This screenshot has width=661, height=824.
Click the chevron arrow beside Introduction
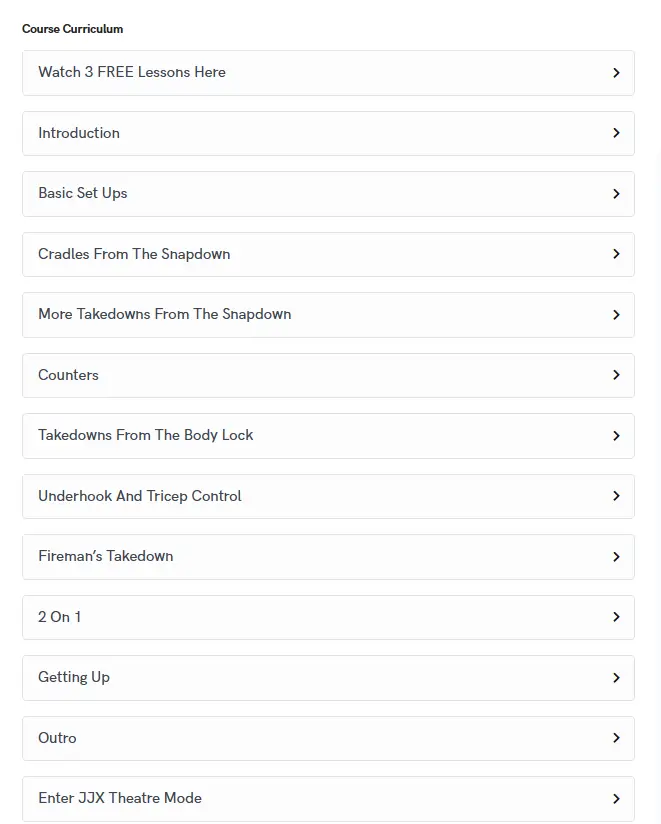[x=616, y=133]
